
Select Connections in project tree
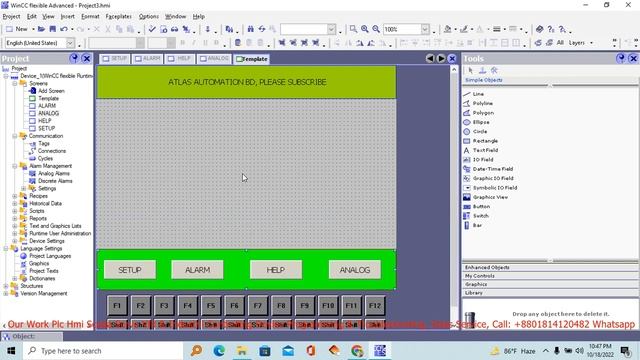pyautogui.click(x=47, y=151)
